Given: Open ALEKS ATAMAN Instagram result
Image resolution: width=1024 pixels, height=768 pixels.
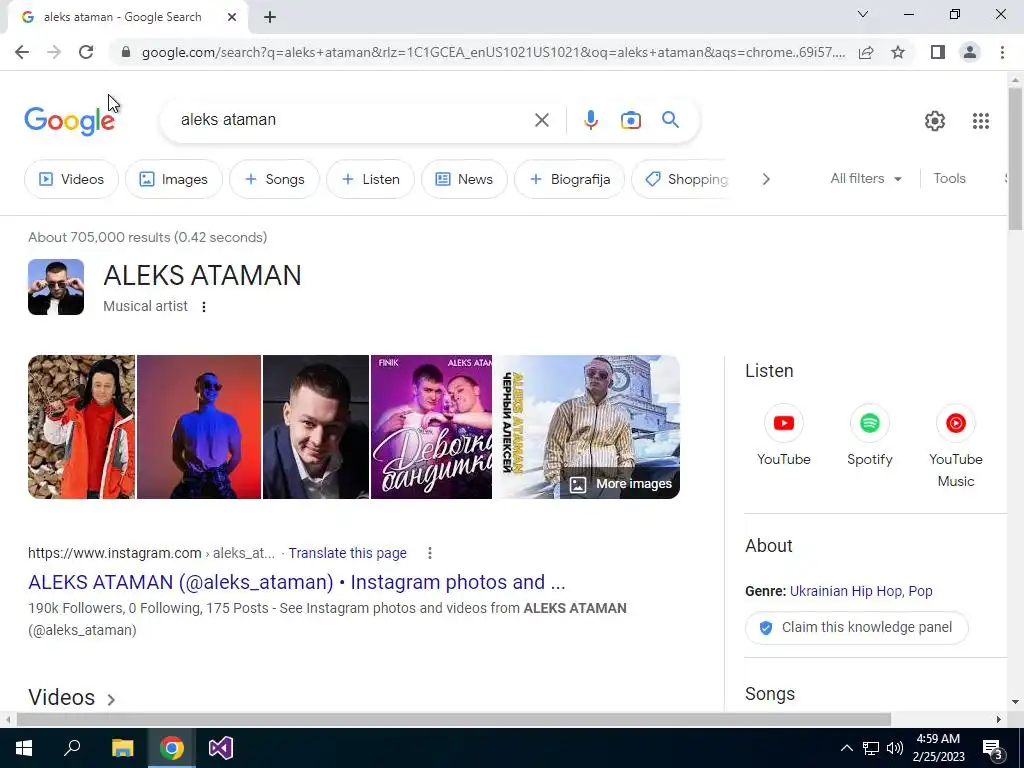Looking at the screenshot, I should coord(296,582).
